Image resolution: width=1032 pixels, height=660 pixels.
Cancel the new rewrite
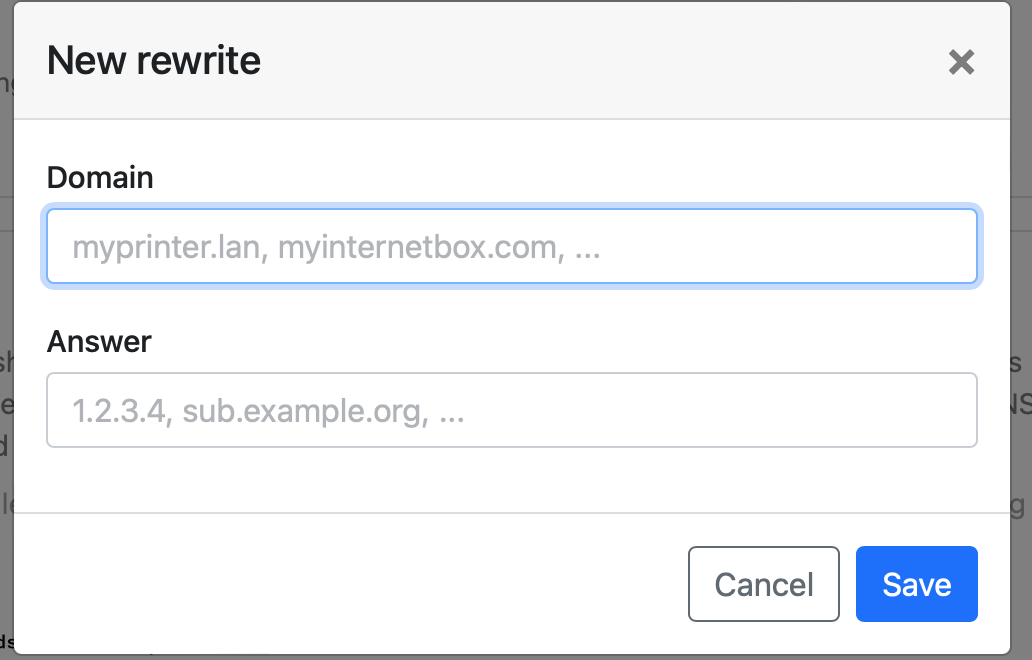pyautogui.click(x=763, y=584)
